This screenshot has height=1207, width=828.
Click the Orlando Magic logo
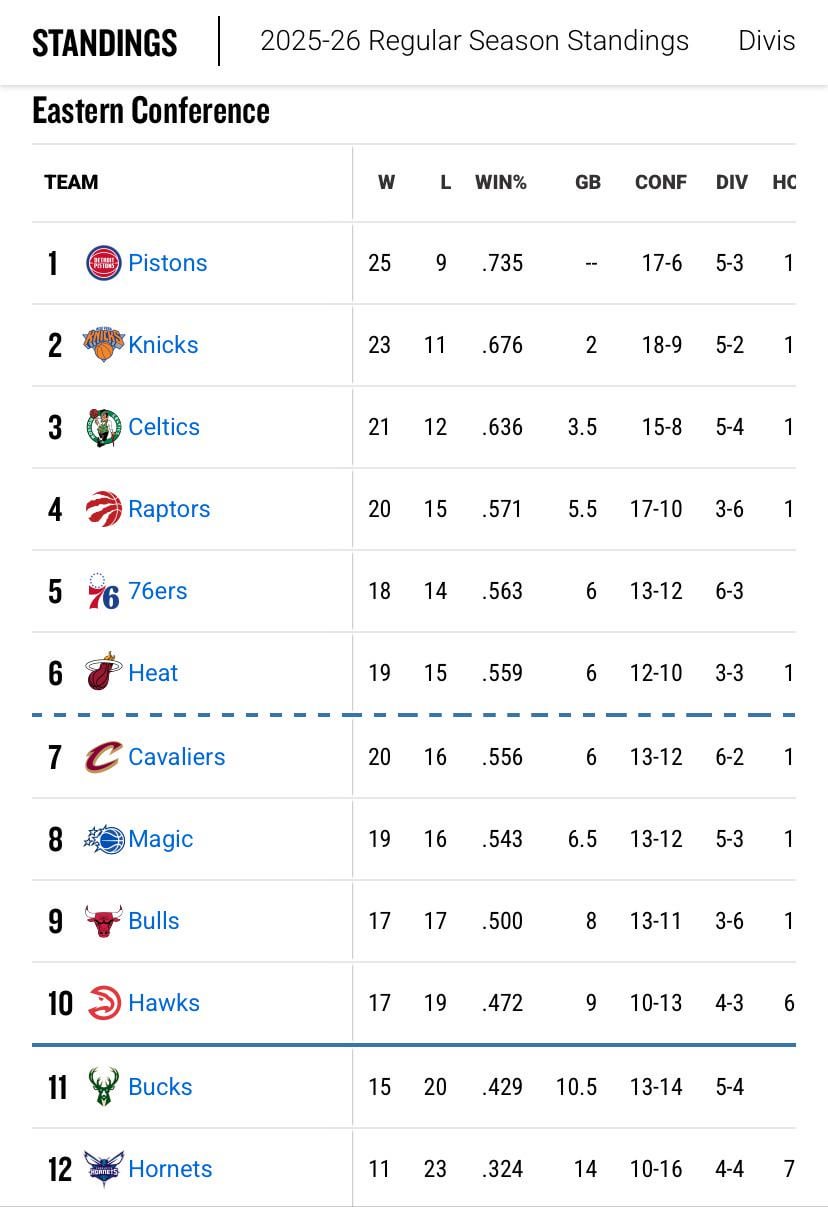pos(103,839)
